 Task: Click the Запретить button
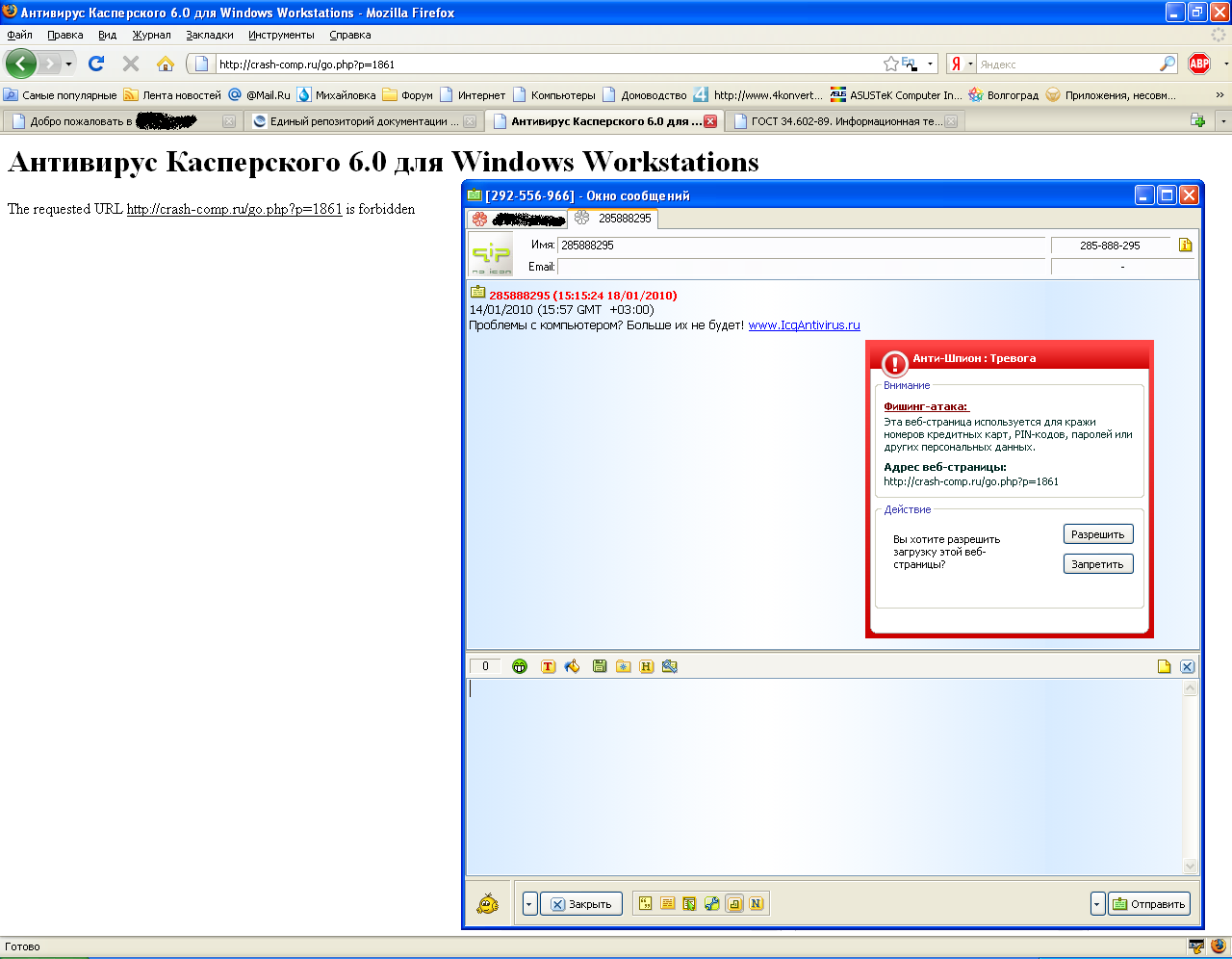coord(1097,564)
